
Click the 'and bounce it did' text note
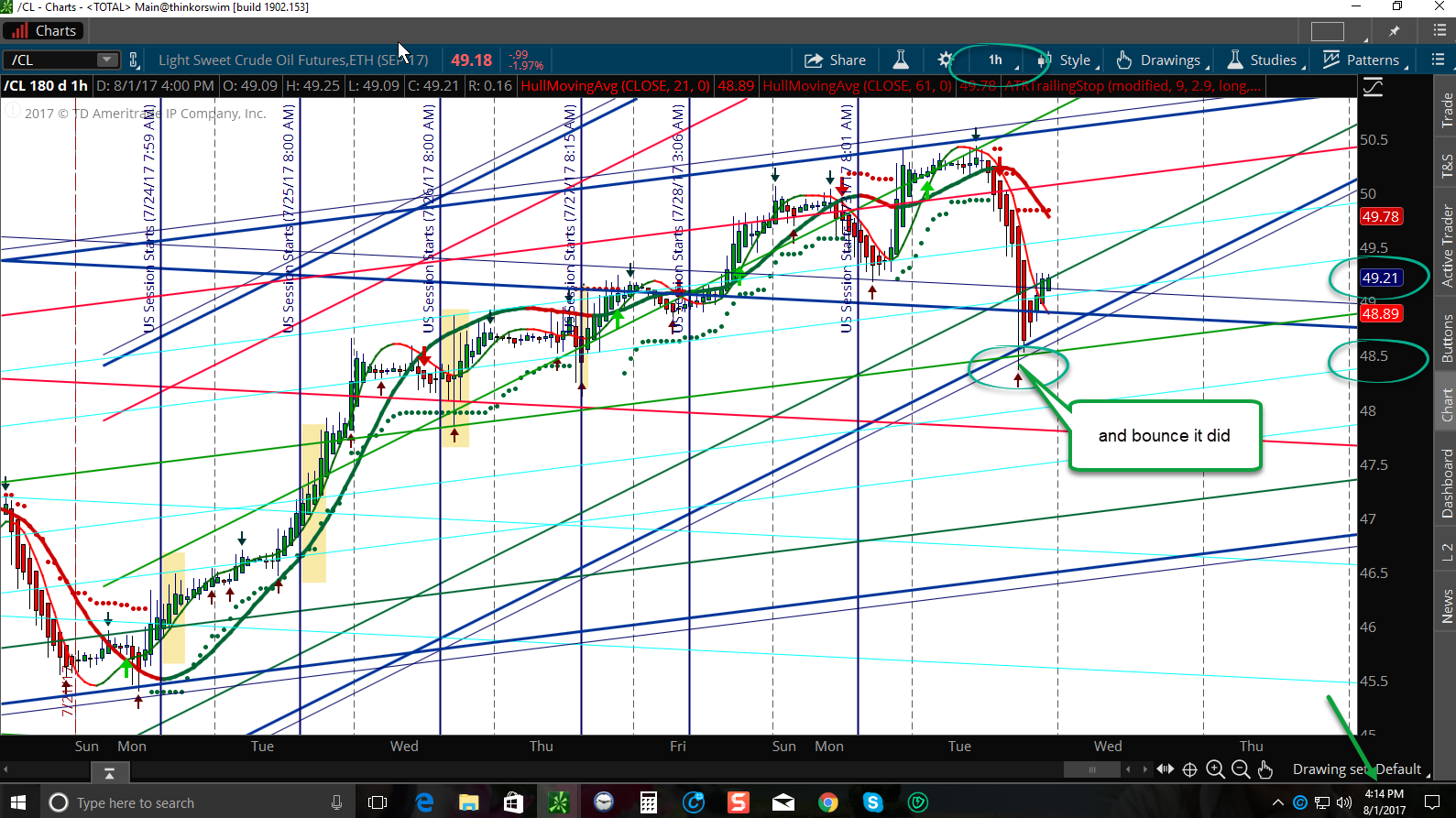click(x=1165, y=436)
